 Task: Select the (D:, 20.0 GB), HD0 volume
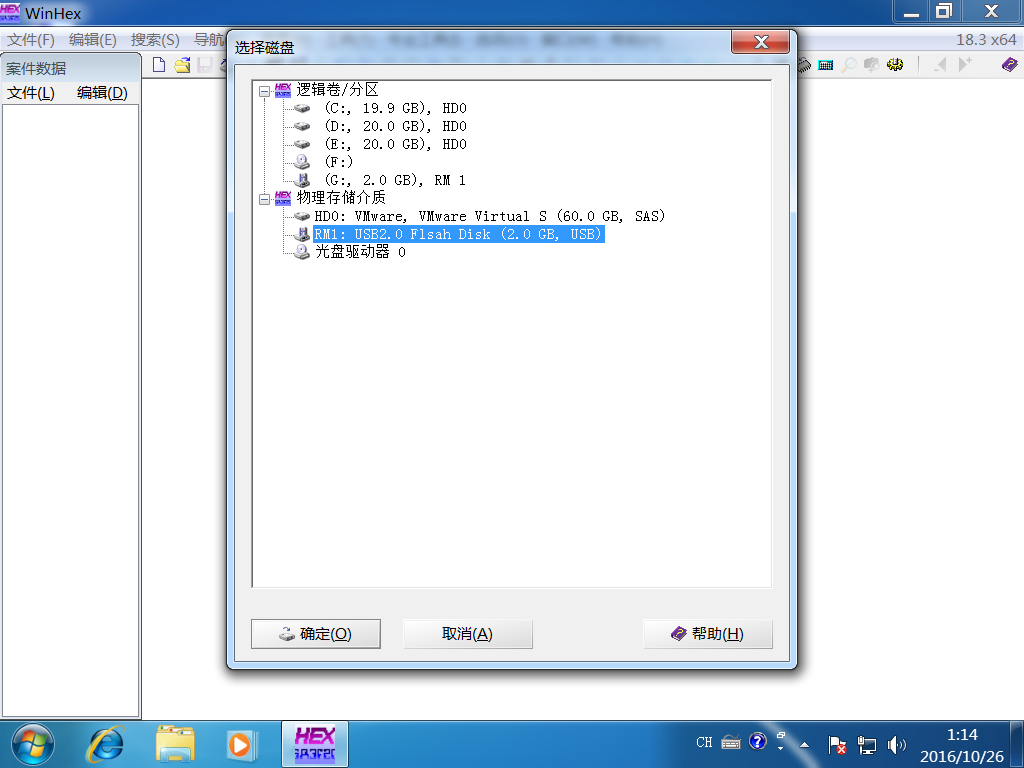tap(395, 126)
